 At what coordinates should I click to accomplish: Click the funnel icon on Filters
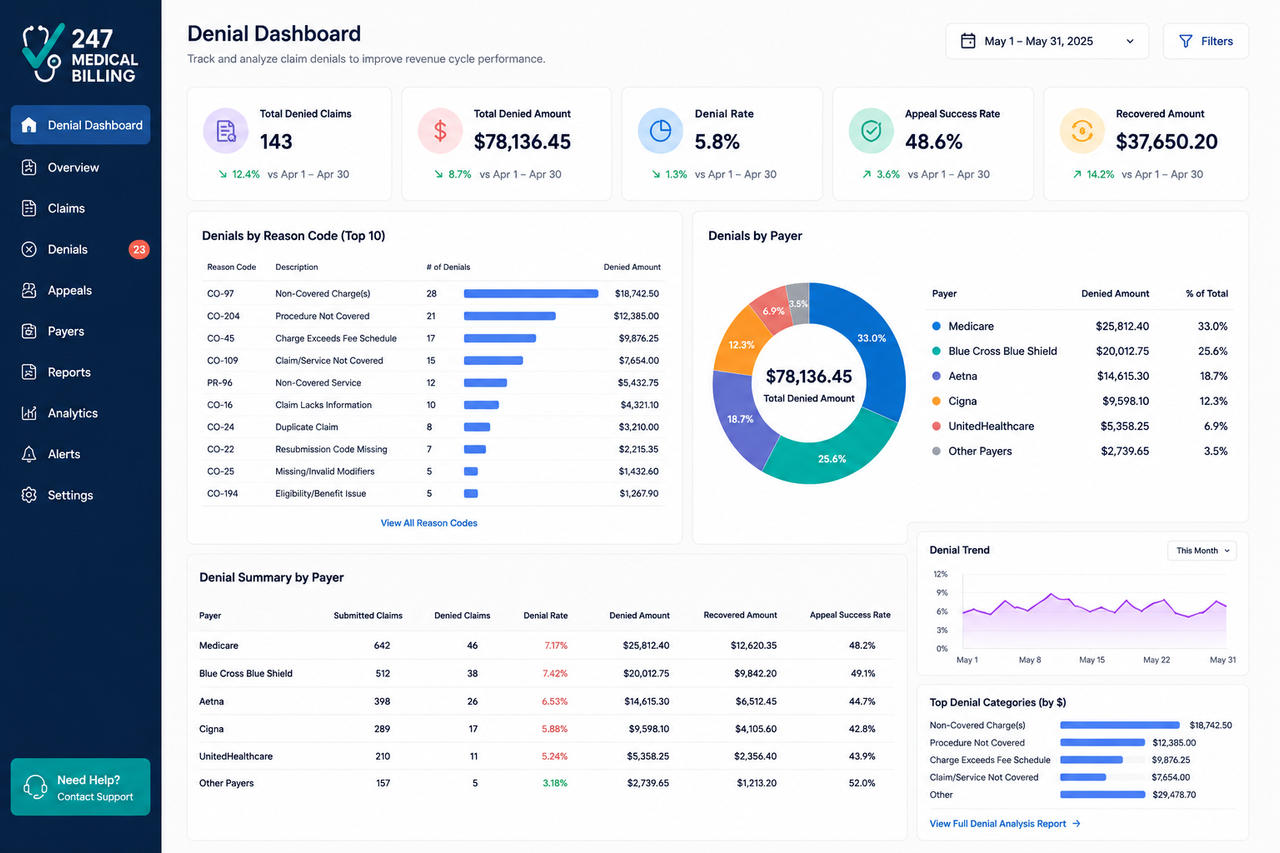click(x=1186, y=41)
